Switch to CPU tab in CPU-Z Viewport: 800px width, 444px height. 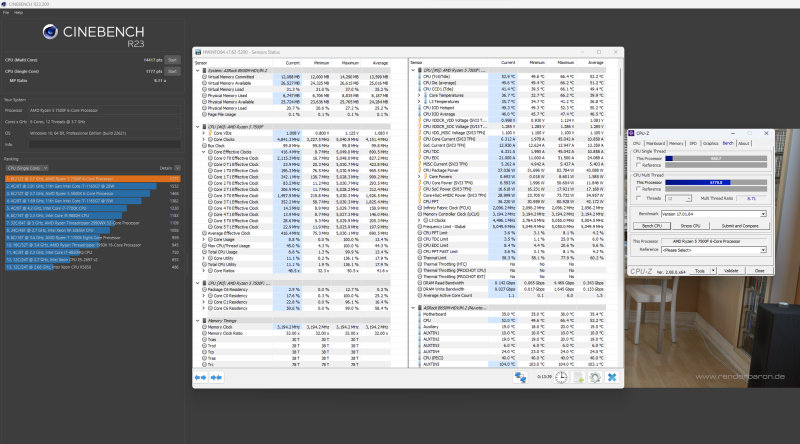[x=637, y=143]
